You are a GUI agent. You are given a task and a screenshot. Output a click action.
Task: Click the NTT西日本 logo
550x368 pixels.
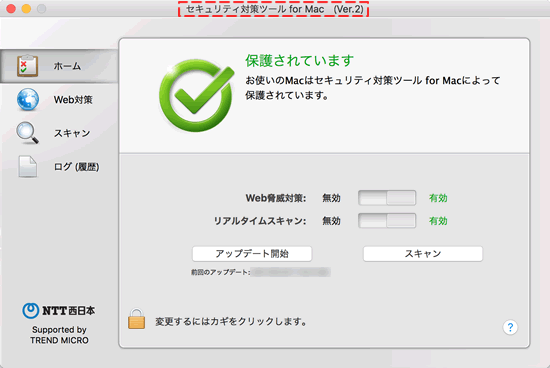point(59,310)
